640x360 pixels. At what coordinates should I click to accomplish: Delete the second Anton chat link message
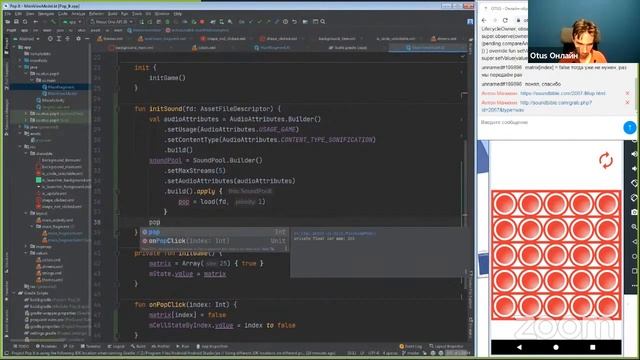click(x=627, y=103)
